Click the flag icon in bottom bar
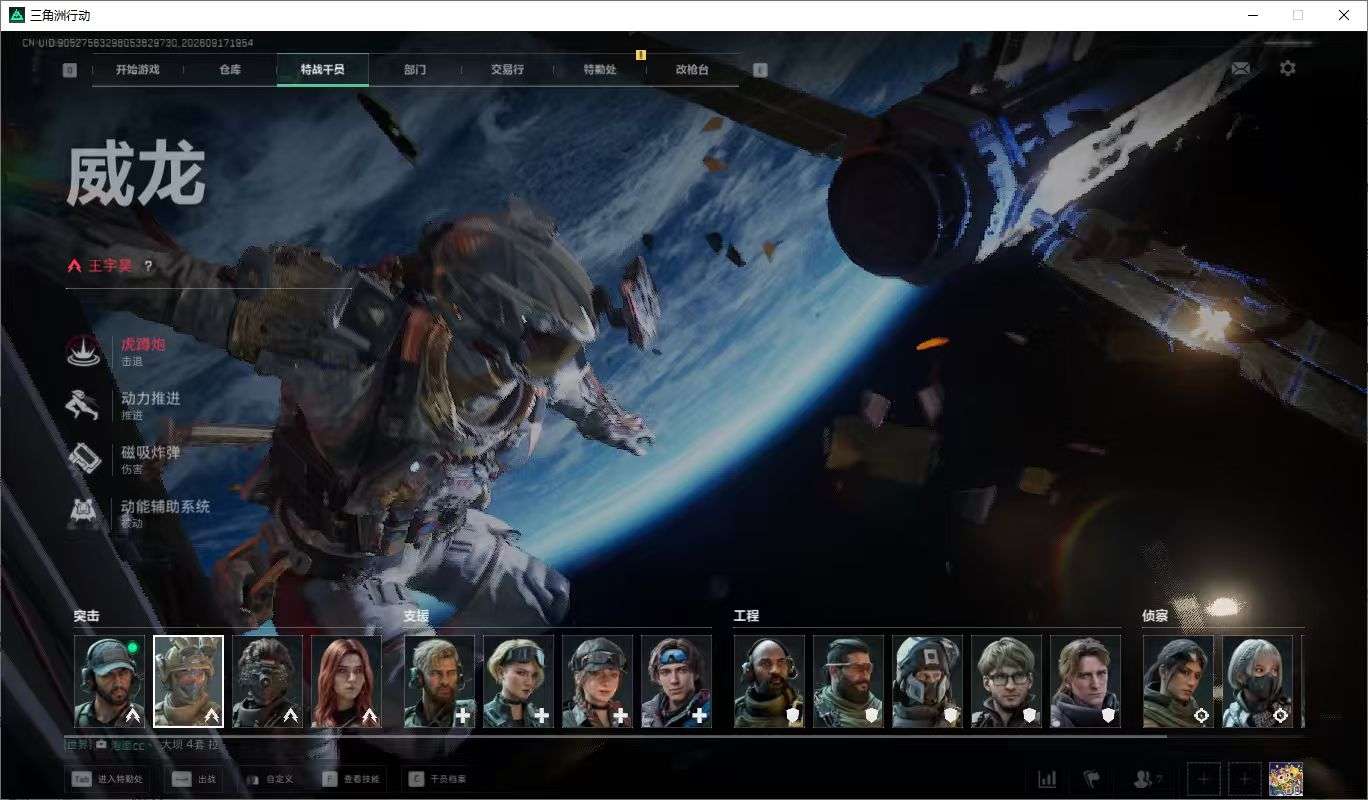This screenshot has width=1368, height=800. (x=1092, y=779)
